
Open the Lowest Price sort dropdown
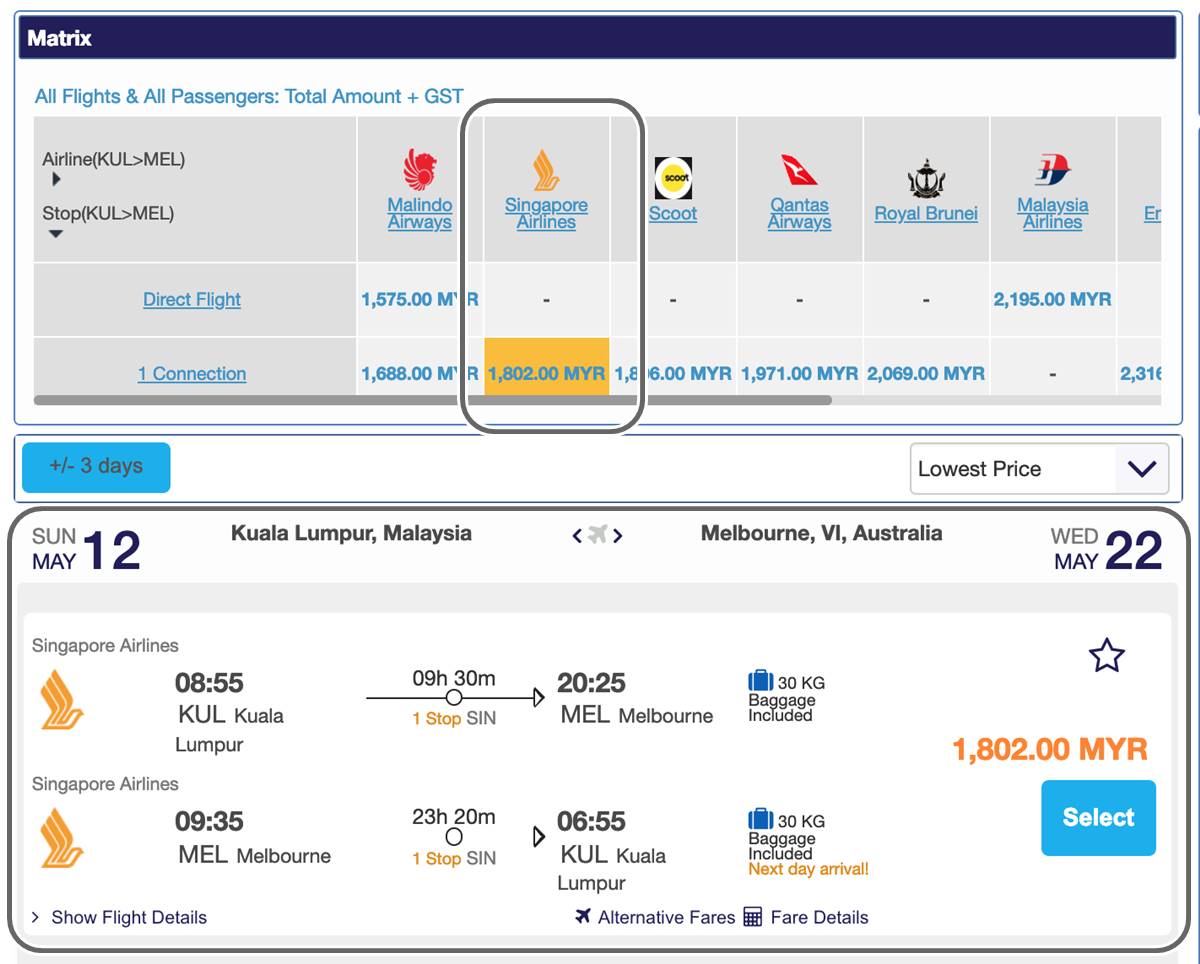(x=1039, y=469)
